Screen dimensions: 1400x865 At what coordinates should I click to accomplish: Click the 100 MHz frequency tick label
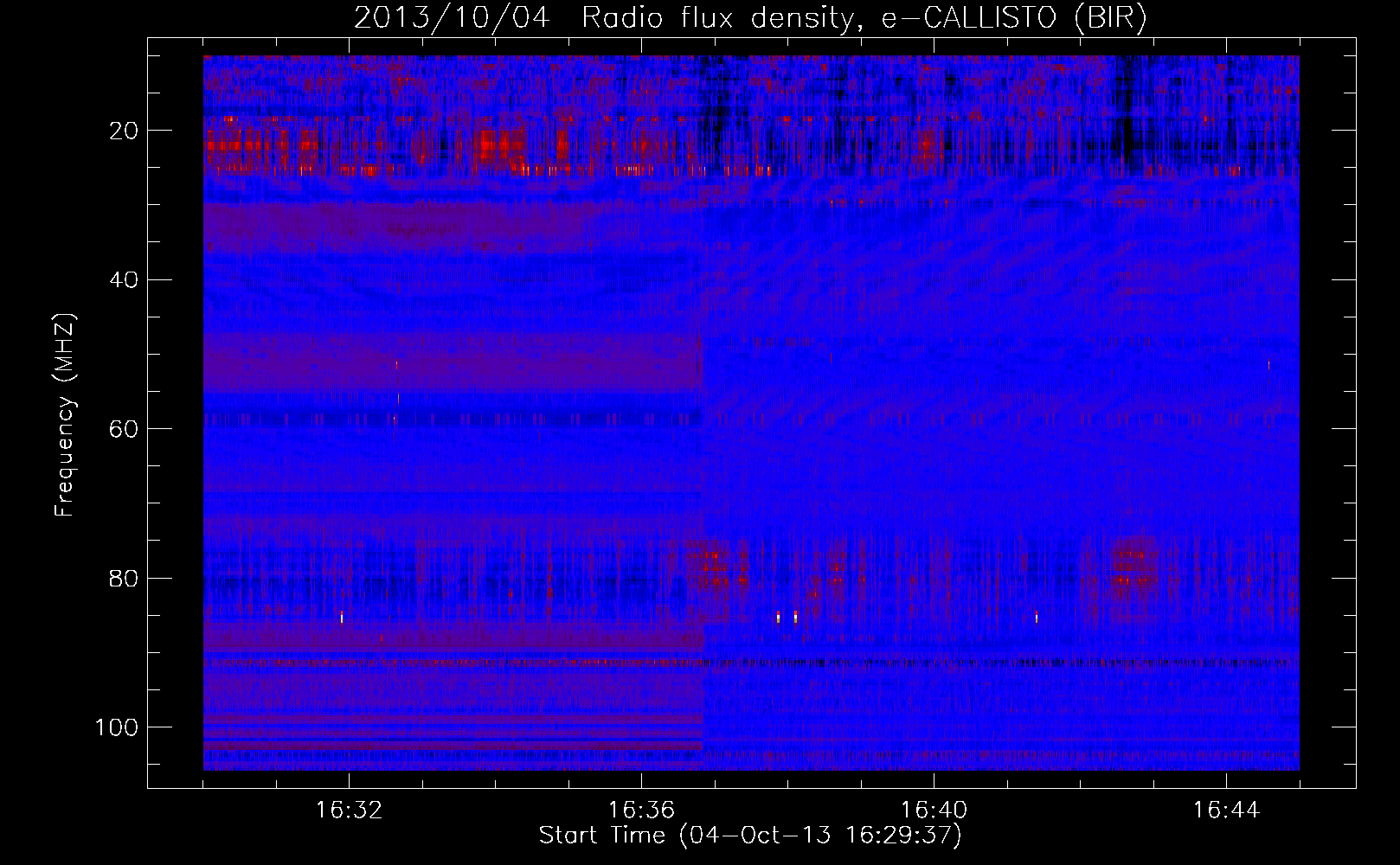pyautogui.click(x=117, y=727)
